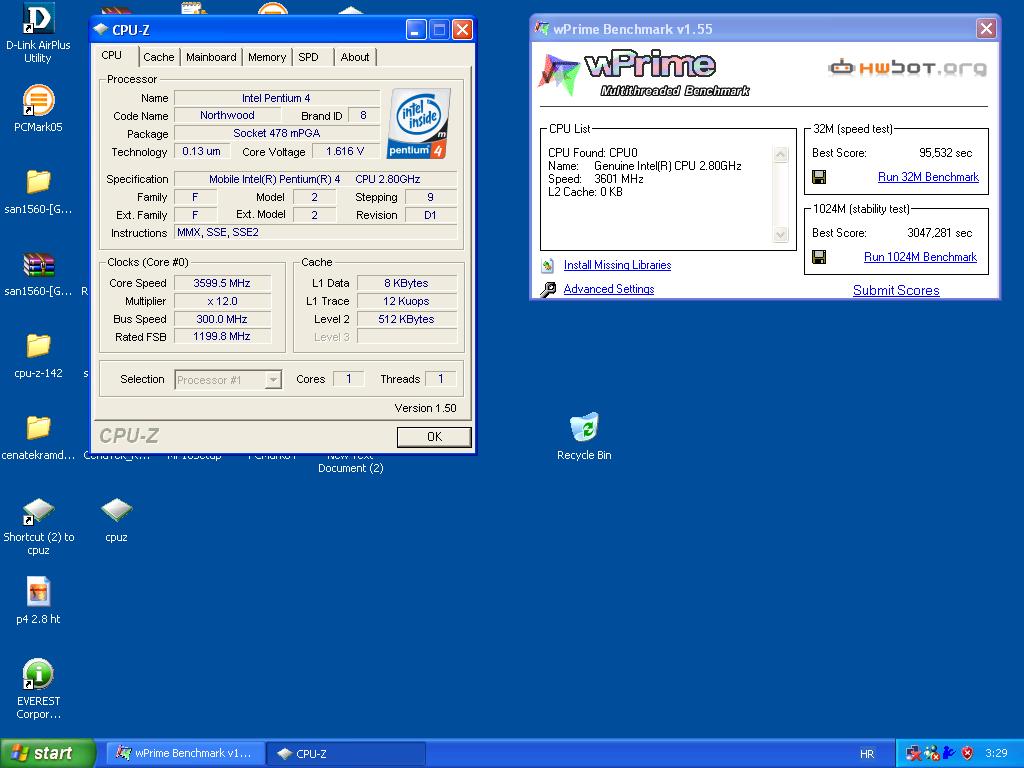Switch to the SPD tab in CPU-Z
The width and height of the screenshot is (1024, 768).
coord(308,57)
